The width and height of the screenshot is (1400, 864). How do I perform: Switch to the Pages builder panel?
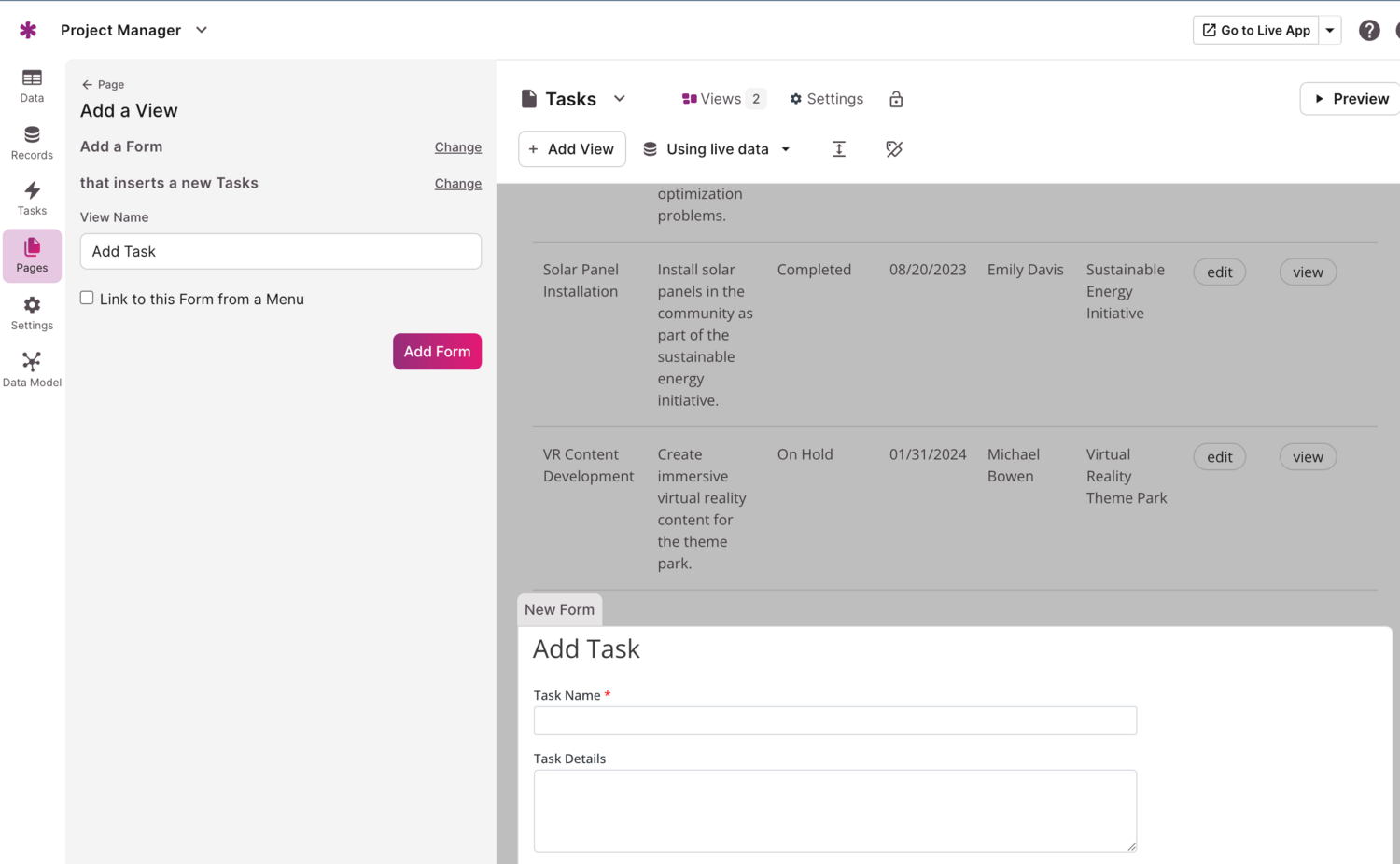tap(31, 255)
